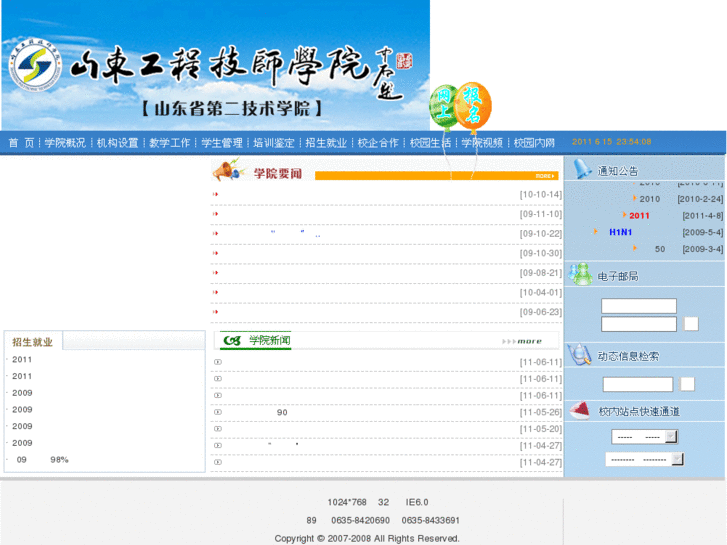Open the 校企合作 menu item
The width and height of the screenshot is (727, 545).
point(378,143)
